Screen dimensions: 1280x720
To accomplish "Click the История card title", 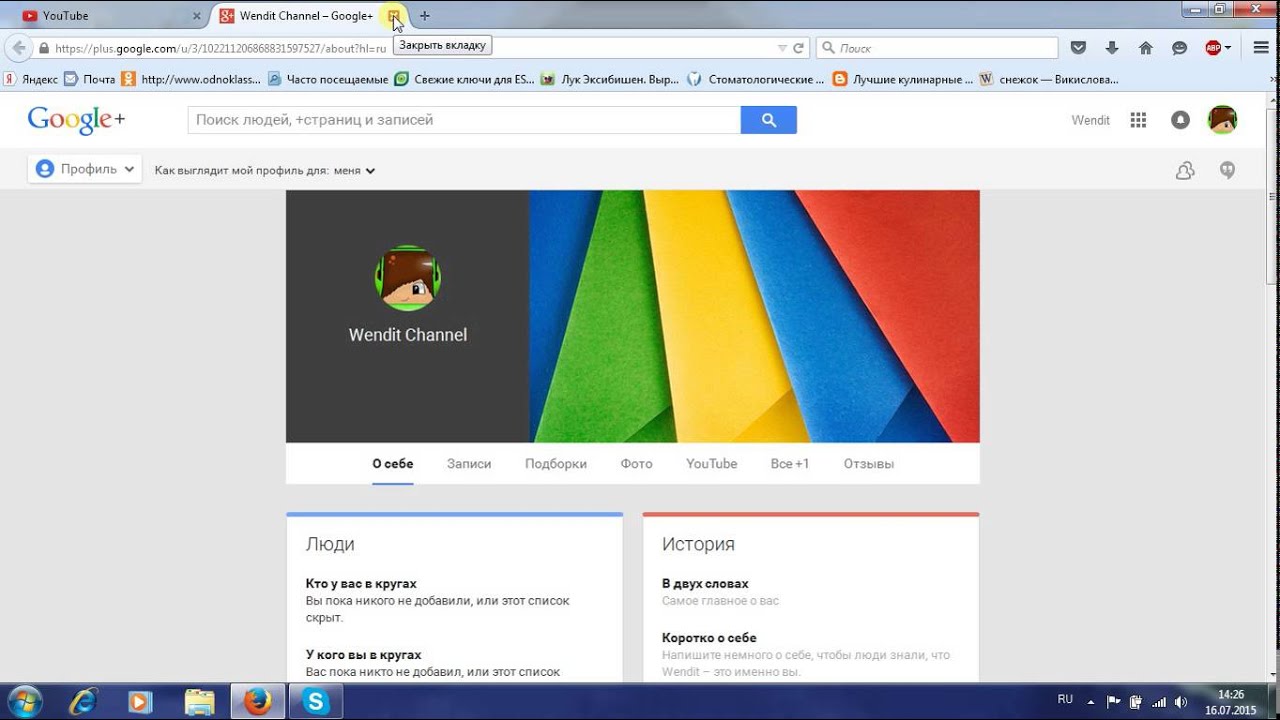I will point(698,545).
